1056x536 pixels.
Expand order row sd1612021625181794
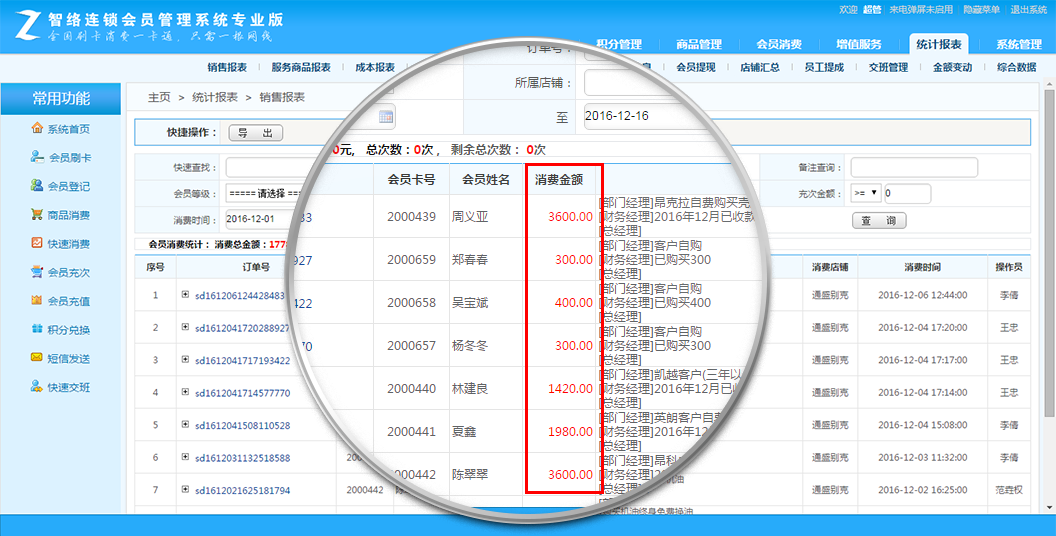tap(185, 490)
